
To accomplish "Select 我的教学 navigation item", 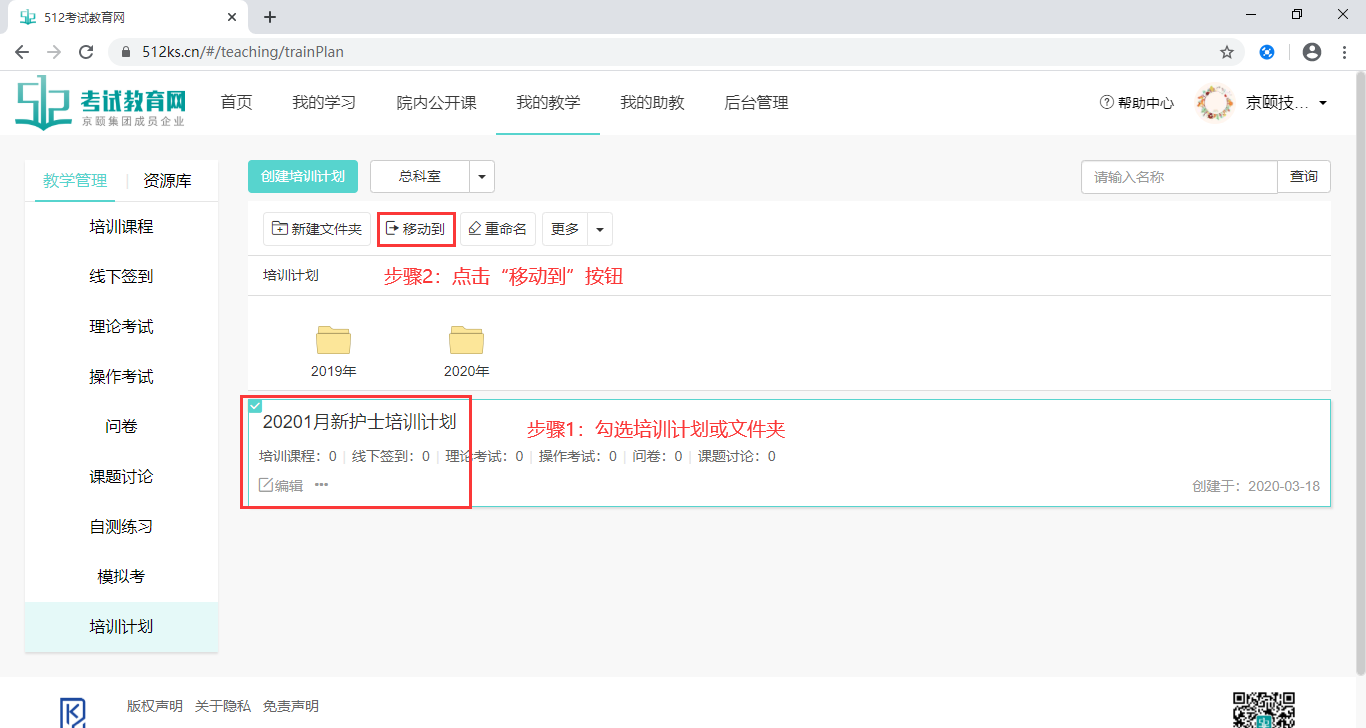I will [548, 102].
